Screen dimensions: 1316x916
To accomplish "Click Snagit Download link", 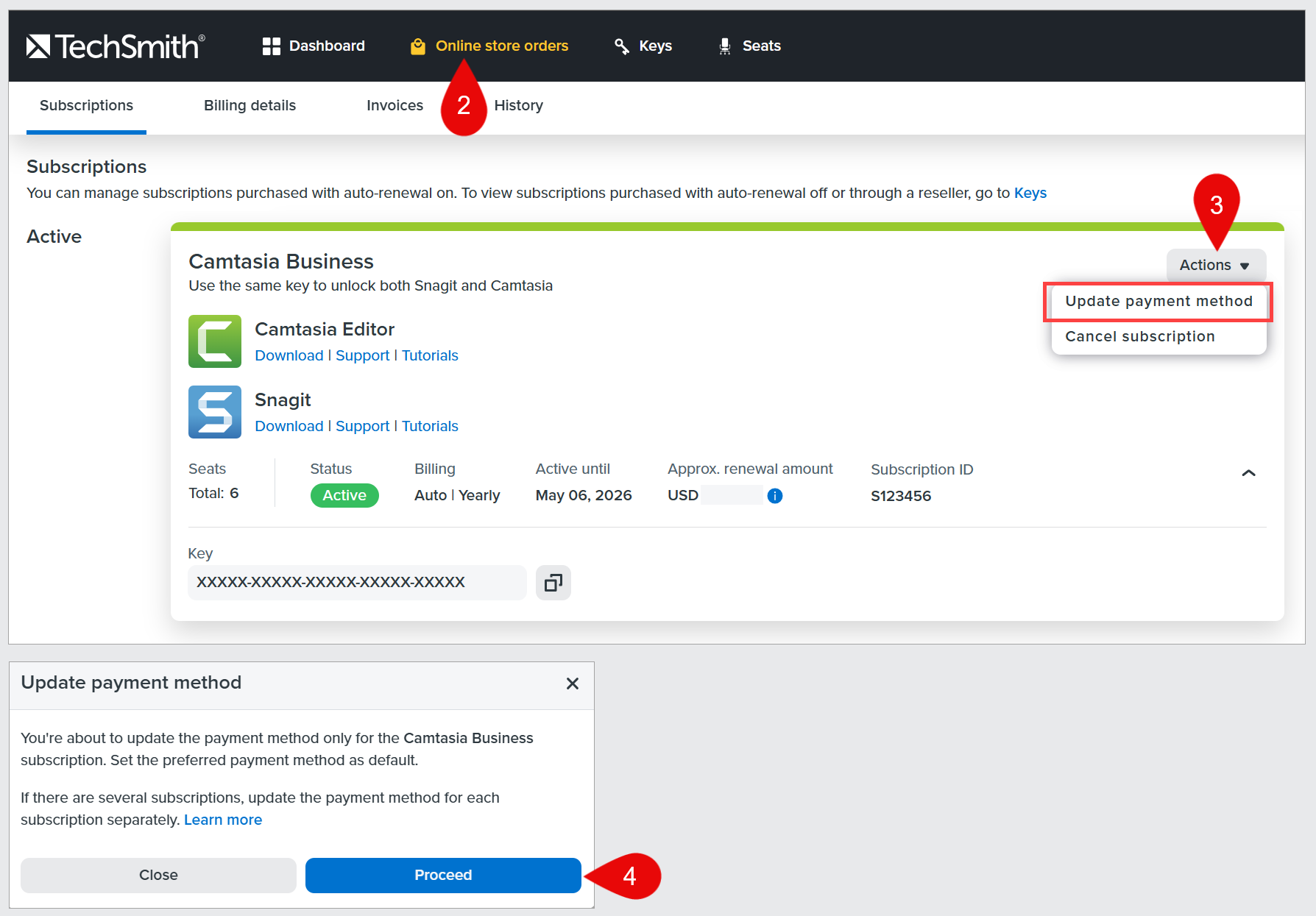I will coord(289,427).
